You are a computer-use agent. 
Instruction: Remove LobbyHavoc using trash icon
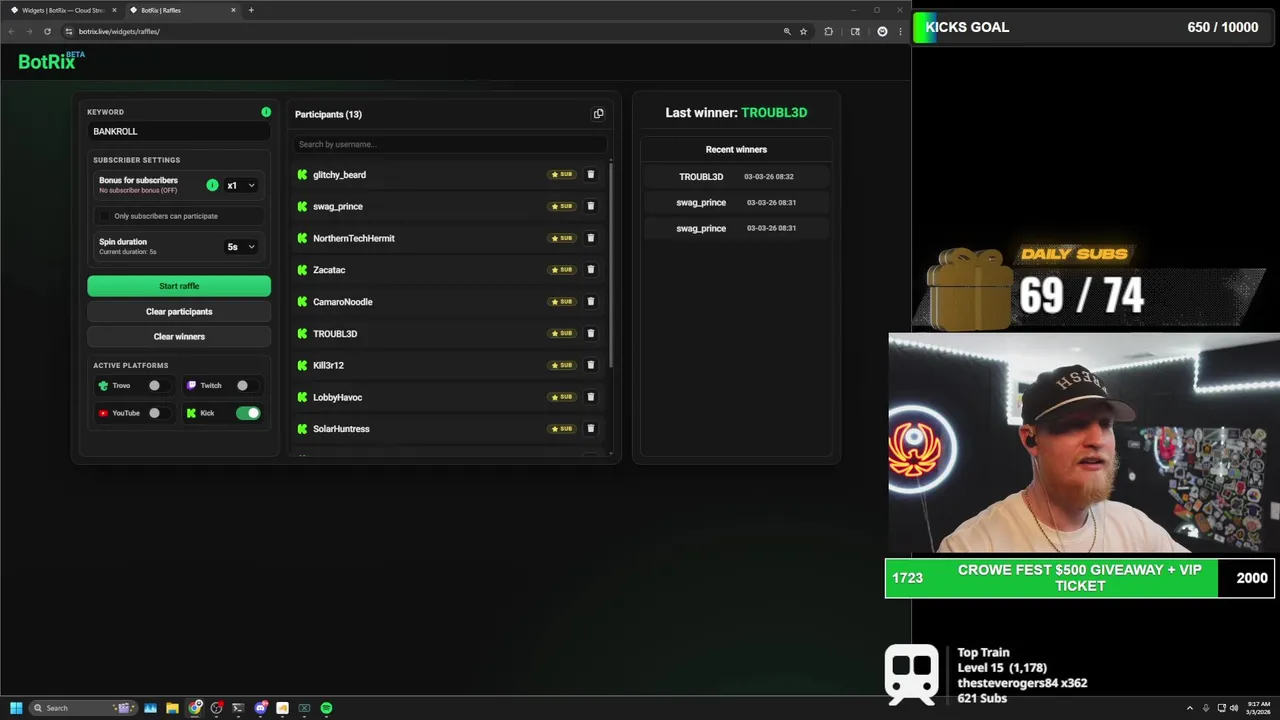tap(590, 397)
